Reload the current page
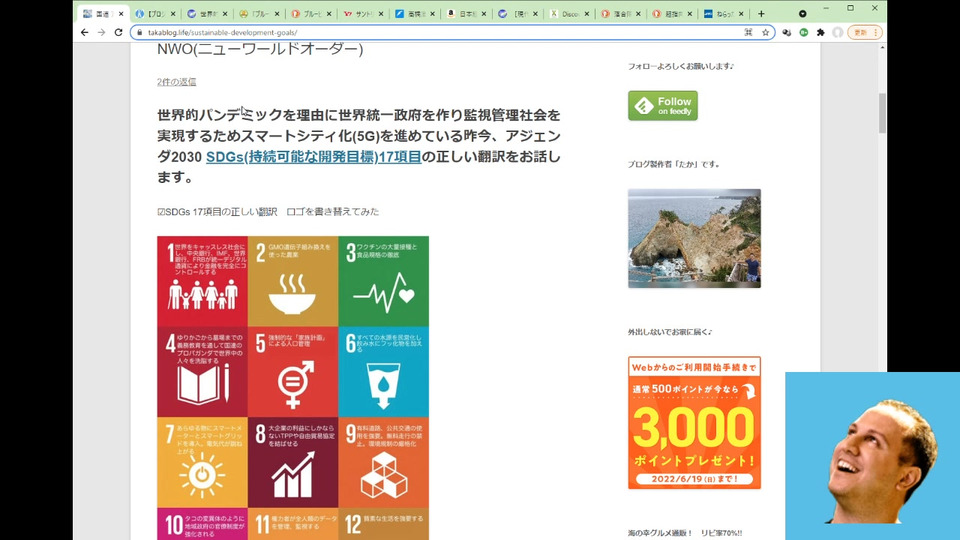 (x=118, y=32)
